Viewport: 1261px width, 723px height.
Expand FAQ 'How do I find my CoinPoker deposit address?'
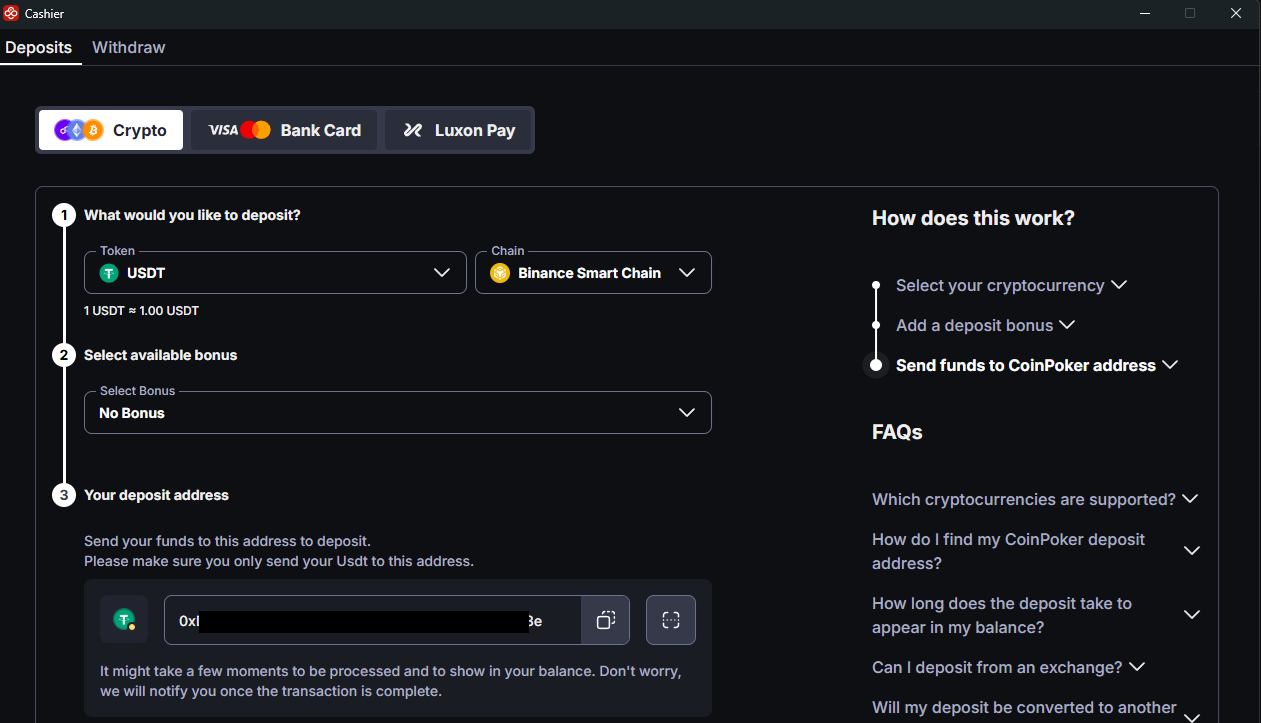tap(1035, 551)
